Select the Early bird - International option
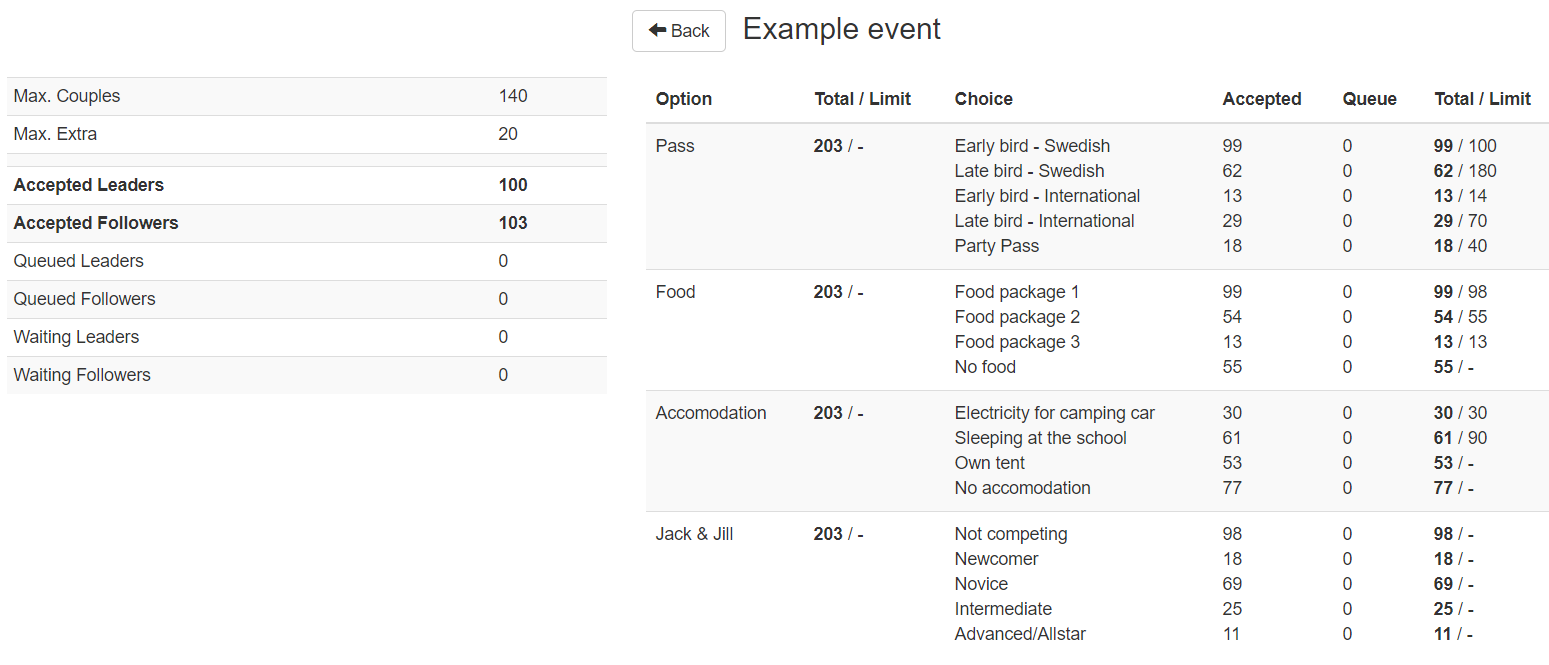Image resolution: width=1549 pixels, height=665 pixels. pos(1047,196)
